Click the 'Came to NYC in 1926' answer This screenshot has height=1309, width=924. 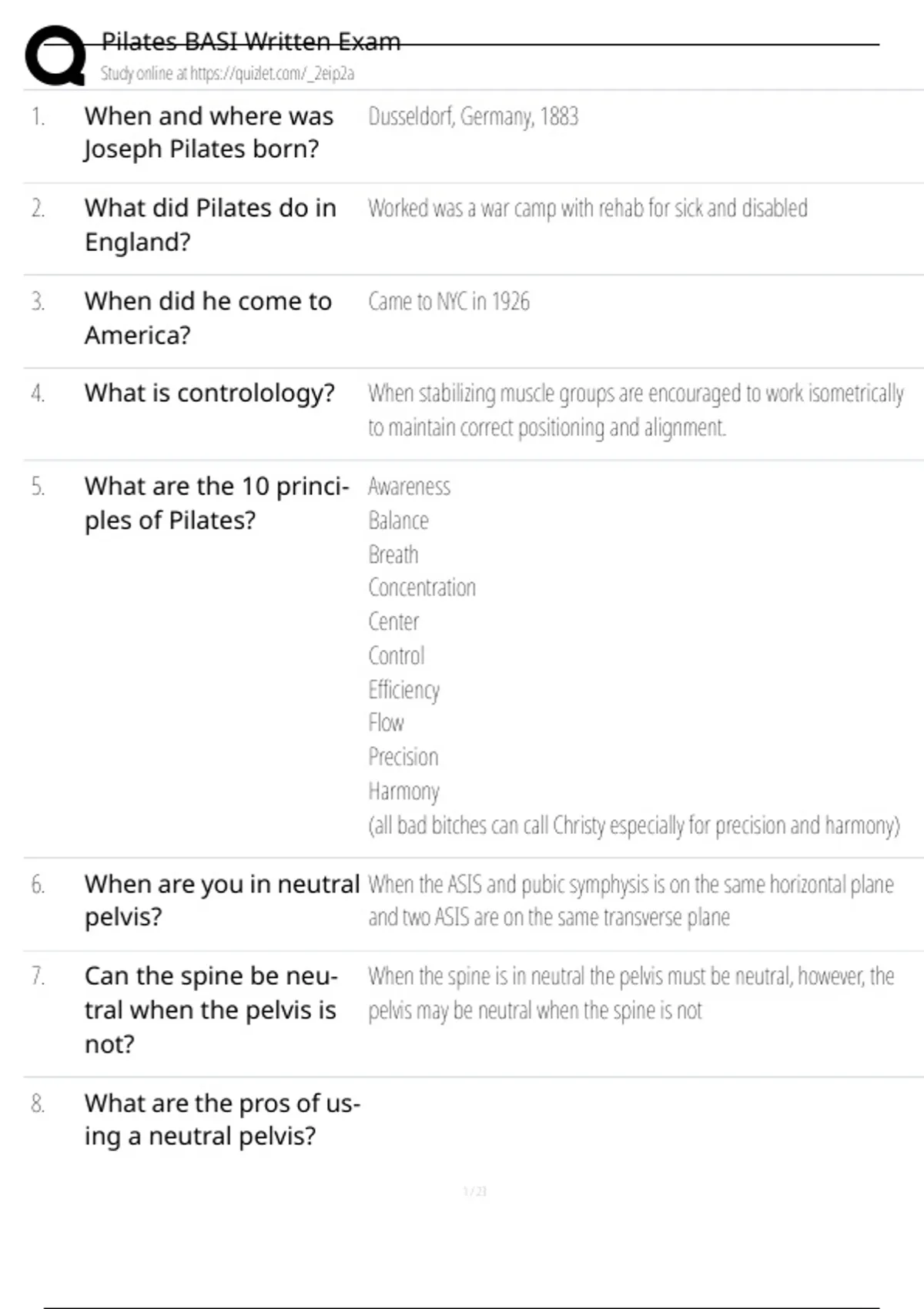[x=449, y=302]
